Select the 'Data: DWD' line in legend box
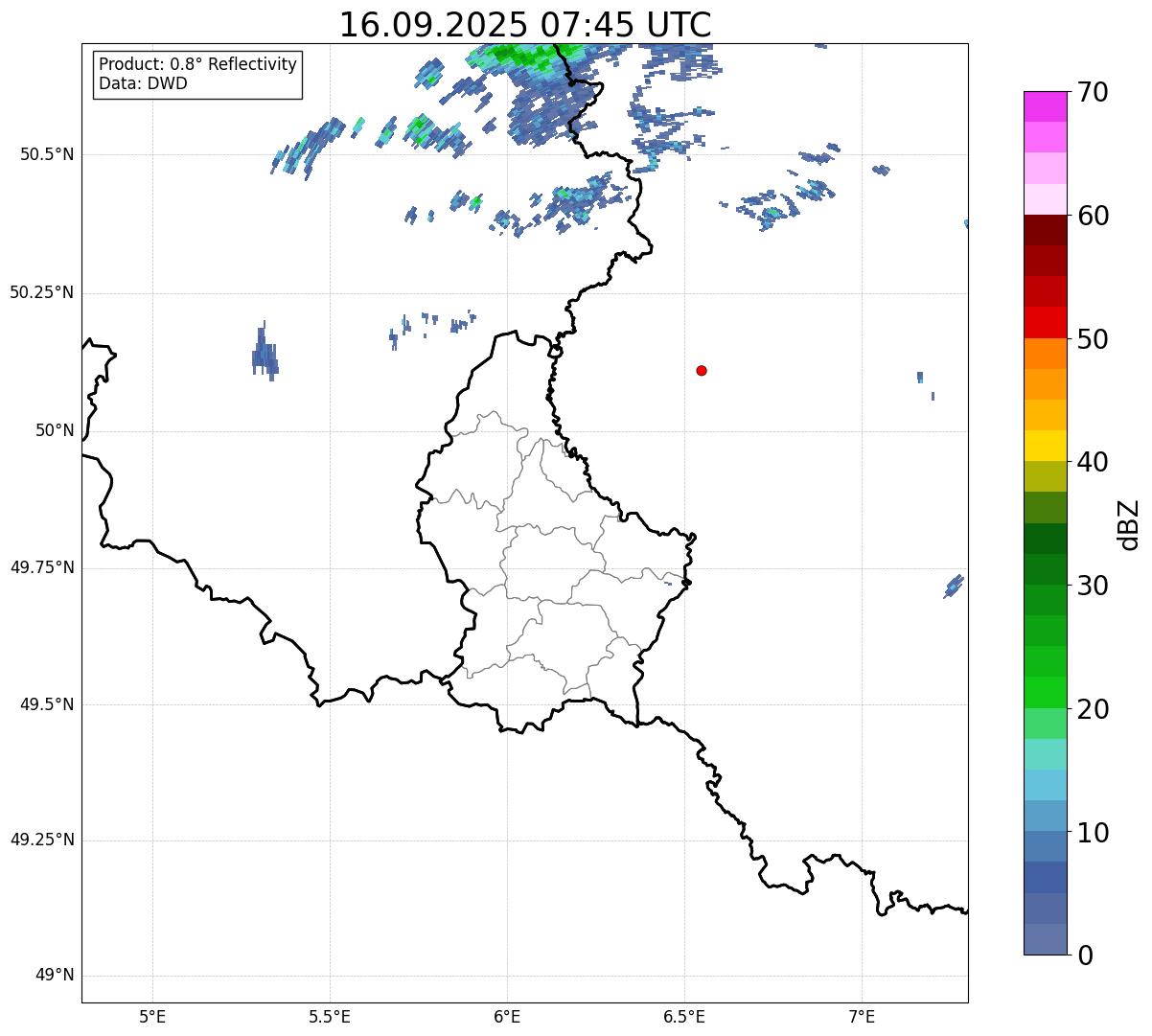This screenshot has height=1036, width=1152. (144, 83)
